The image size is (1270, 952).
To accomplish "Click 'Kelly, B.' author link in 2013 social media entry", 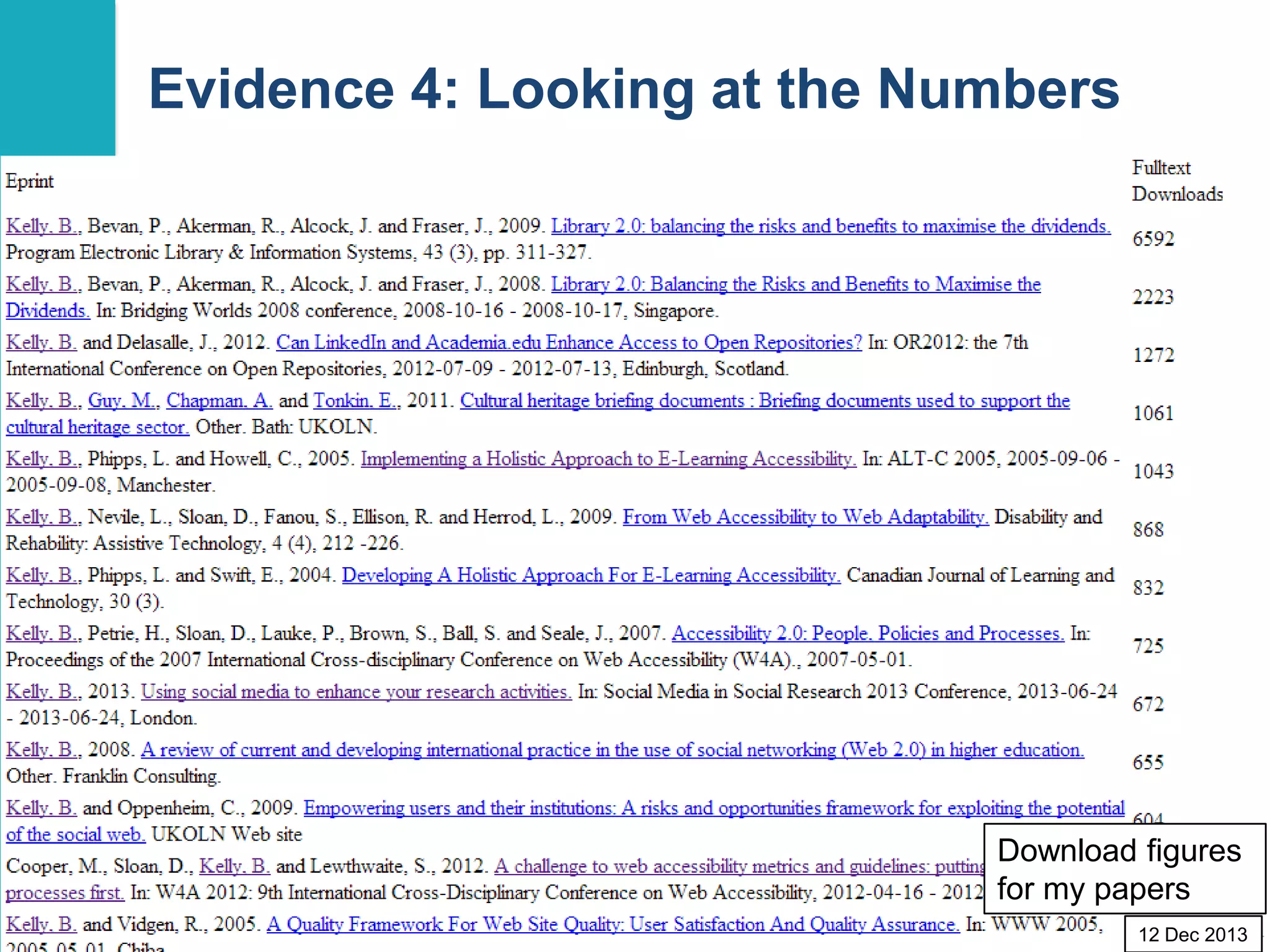I will click(43, 692).
